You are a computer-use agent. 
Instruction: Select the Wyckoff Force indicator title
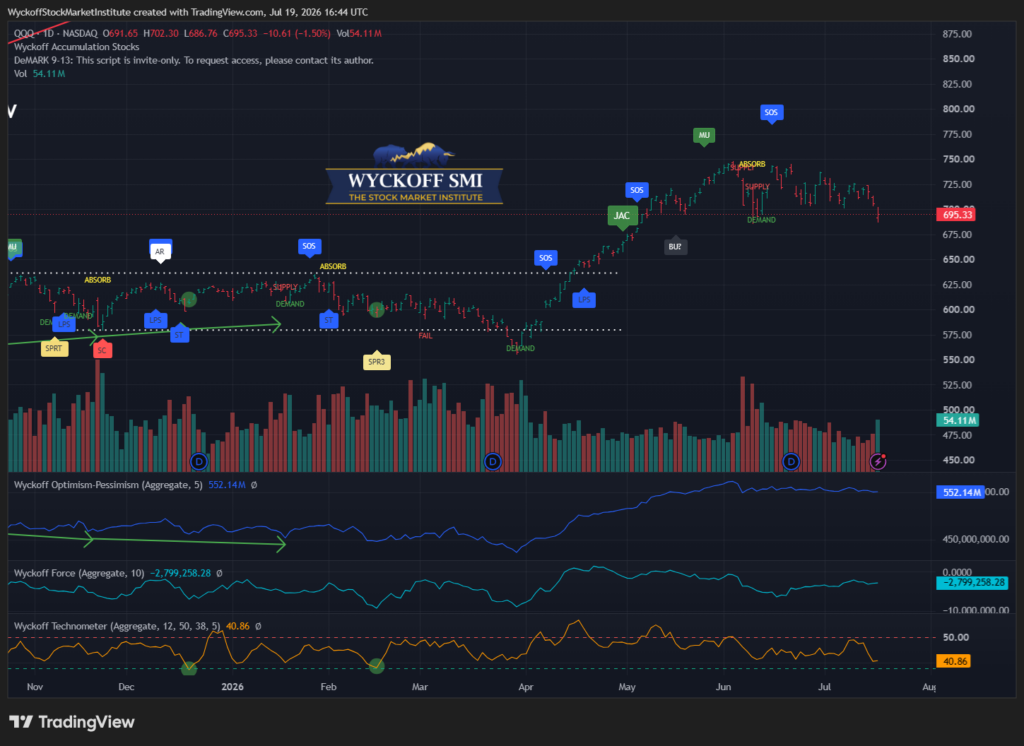click(79, 573)
